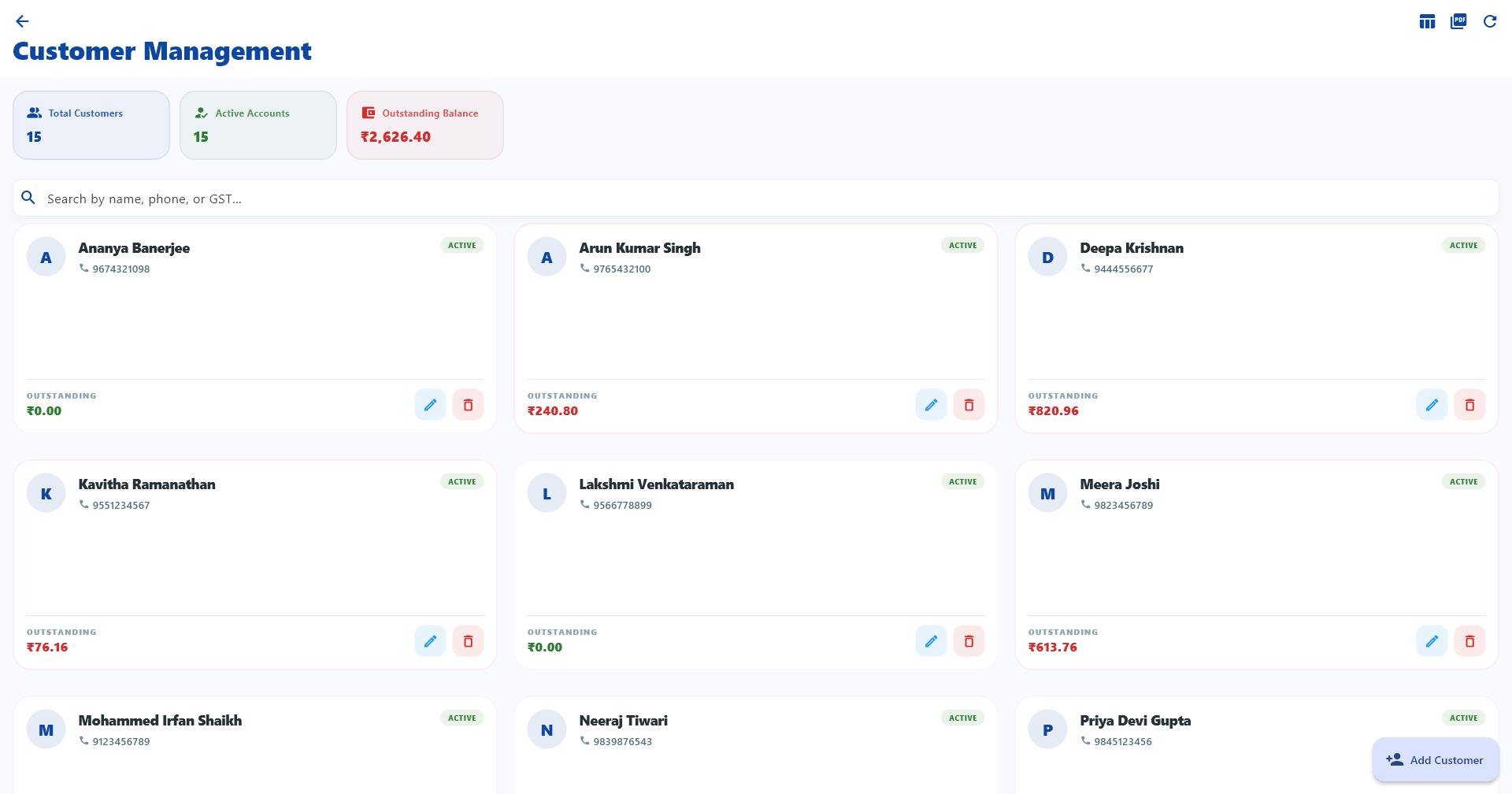
Task: Click Meera Joshi's ₹613.76 outstanding amount
Action: [1053, 647]
